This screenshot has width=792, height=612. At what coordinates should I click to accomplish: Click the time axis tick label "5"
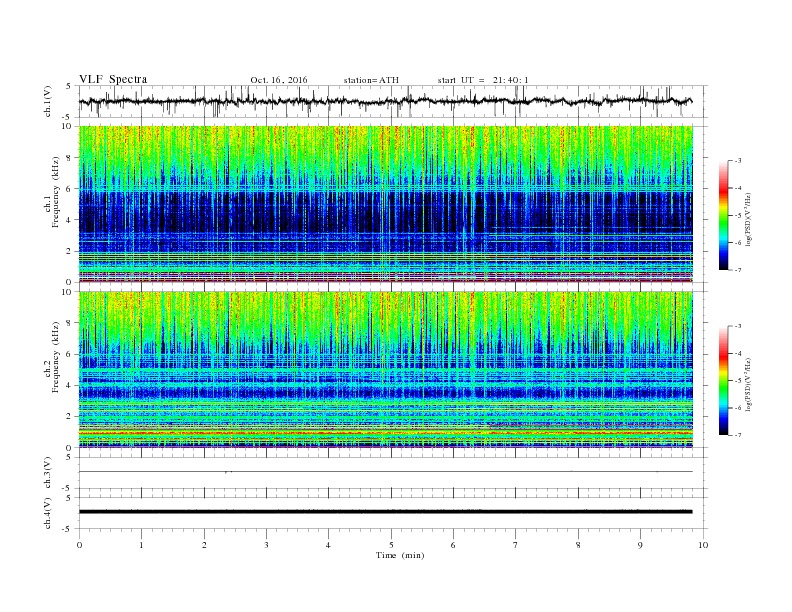[391, 545]
